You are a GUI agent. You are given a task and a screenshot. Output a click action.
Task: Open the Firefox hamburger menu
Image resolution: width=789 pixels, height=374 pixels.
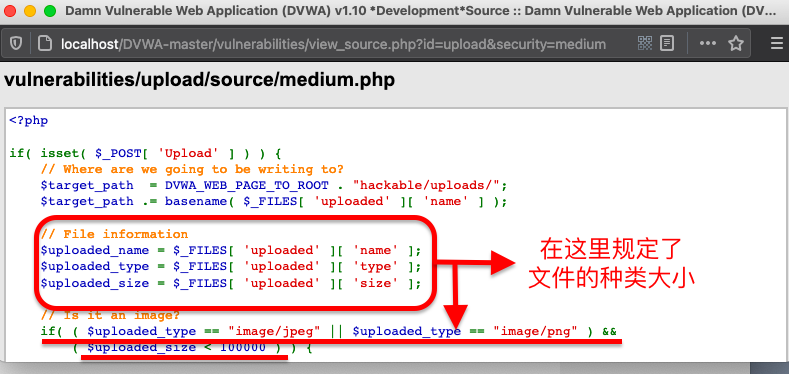(x=776, y=43)
